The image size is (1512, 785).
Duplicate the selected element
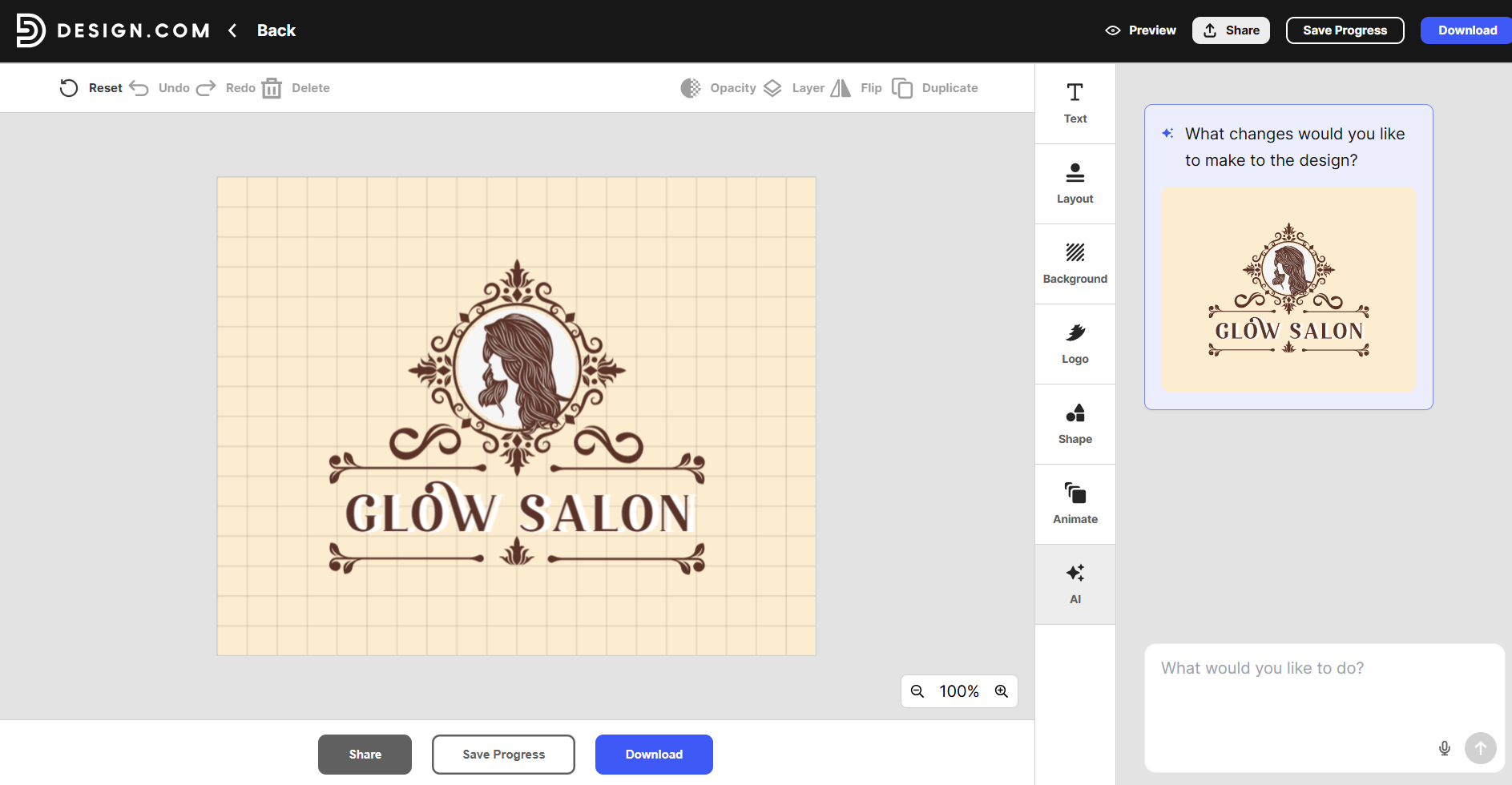[x=934, y=88]
